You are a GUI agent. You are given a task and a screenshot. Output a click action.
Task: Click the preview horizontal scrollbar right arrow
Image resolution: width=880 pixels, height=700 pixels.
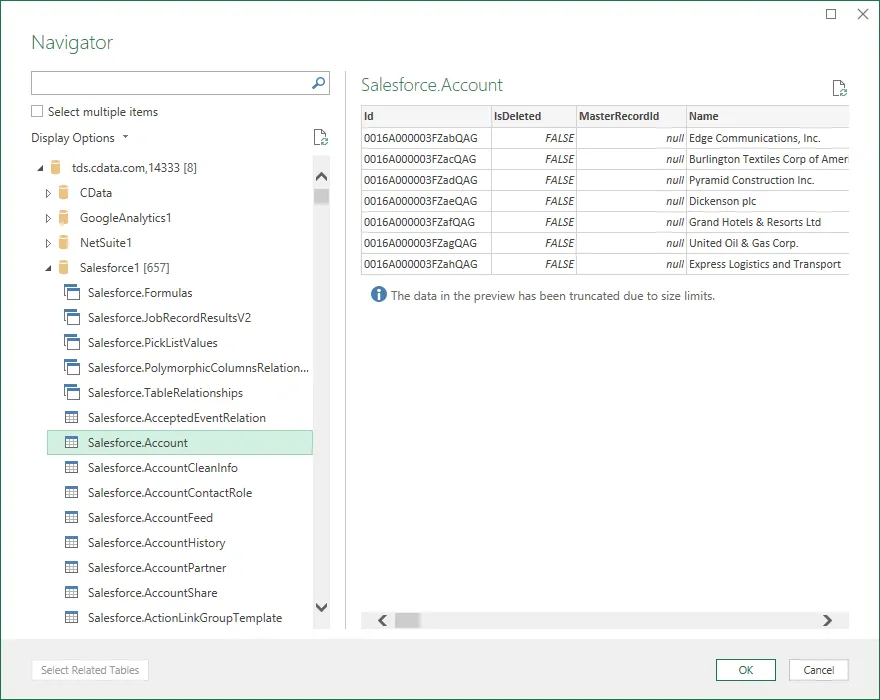pyautogui.click(x=827, y=620)
